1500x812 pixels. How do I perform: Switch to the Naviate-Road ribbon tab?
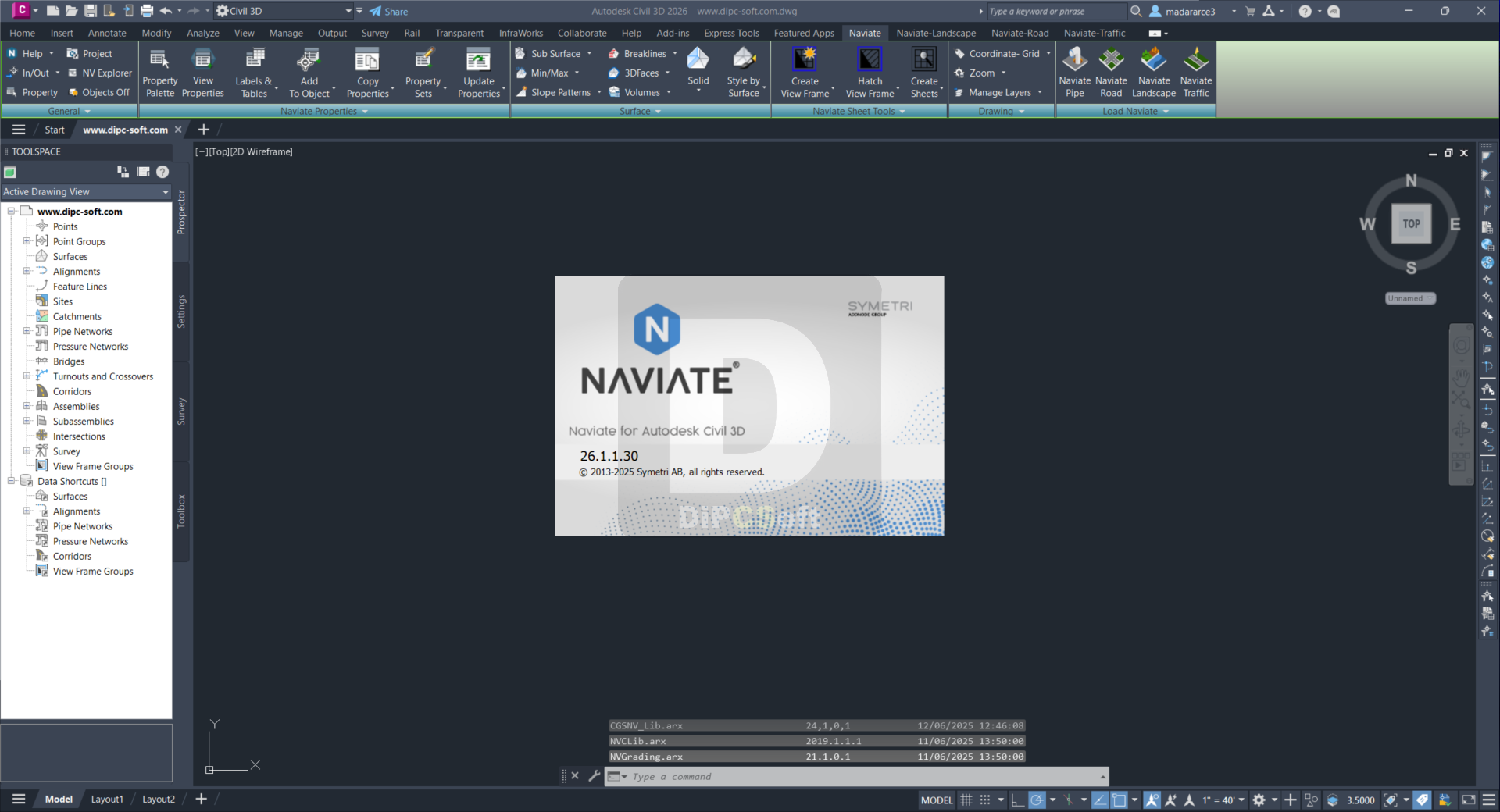pyautogui.click(x=1020, y=33)
